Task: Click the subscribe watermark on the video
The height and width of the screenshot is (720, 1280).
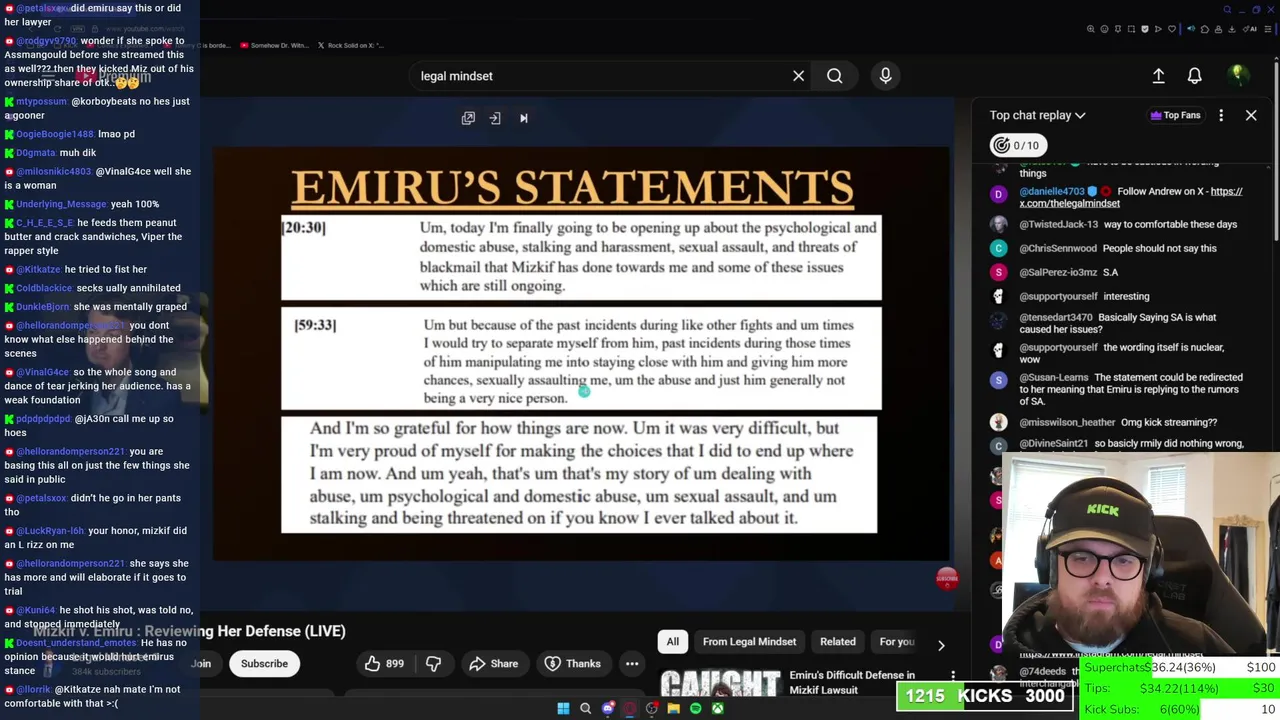Action: point(947,578)
